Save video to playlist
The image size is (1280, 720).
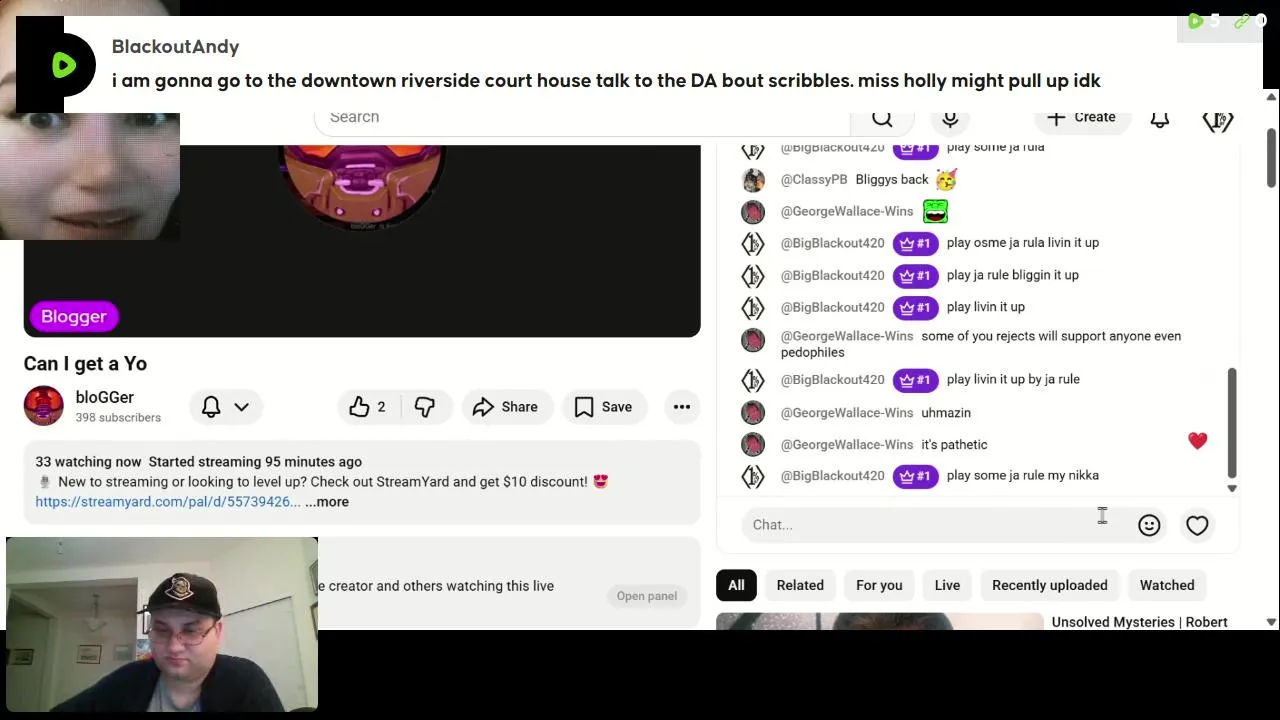[x=603, y=407]
